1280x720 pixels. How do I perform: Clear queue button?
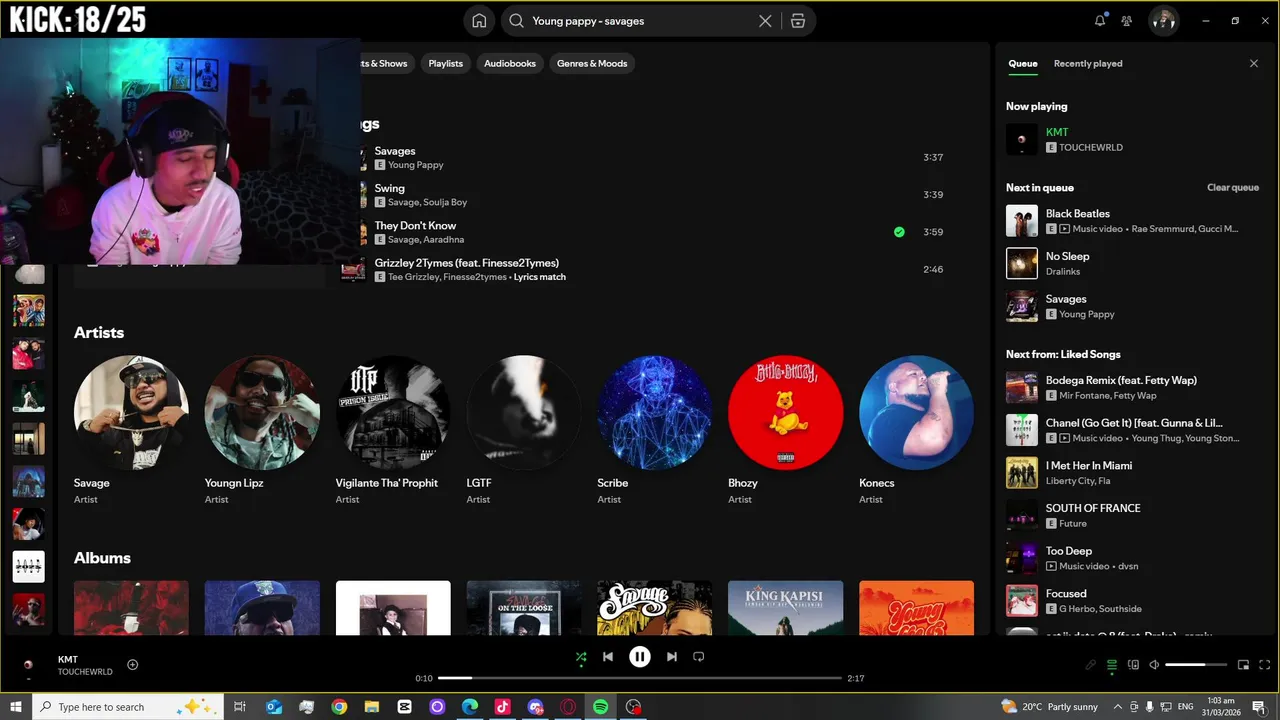coord(1233,187)
